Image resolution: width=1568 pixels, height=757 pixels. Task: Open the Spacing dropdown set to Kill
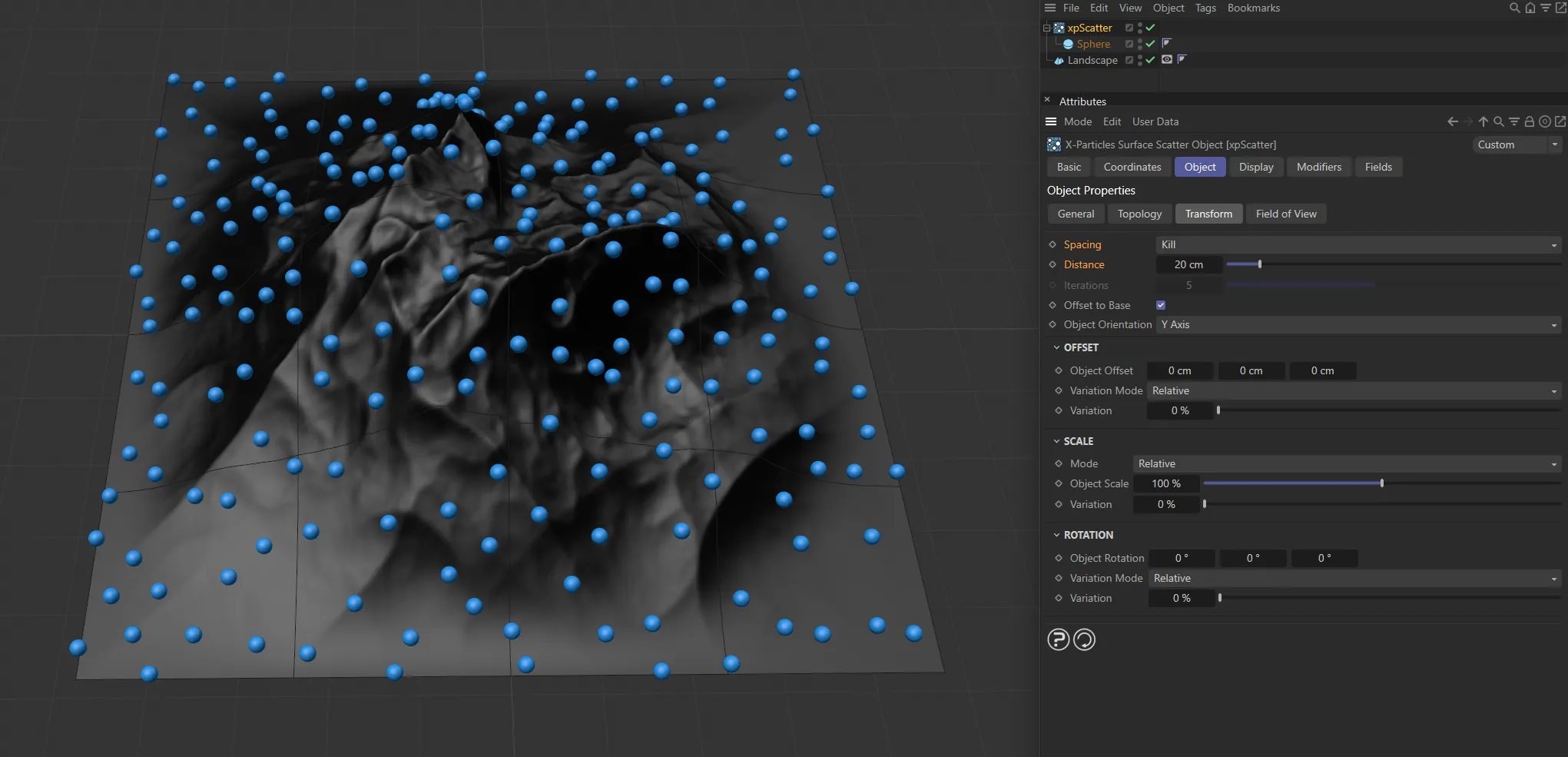(x=1356, y=244)
